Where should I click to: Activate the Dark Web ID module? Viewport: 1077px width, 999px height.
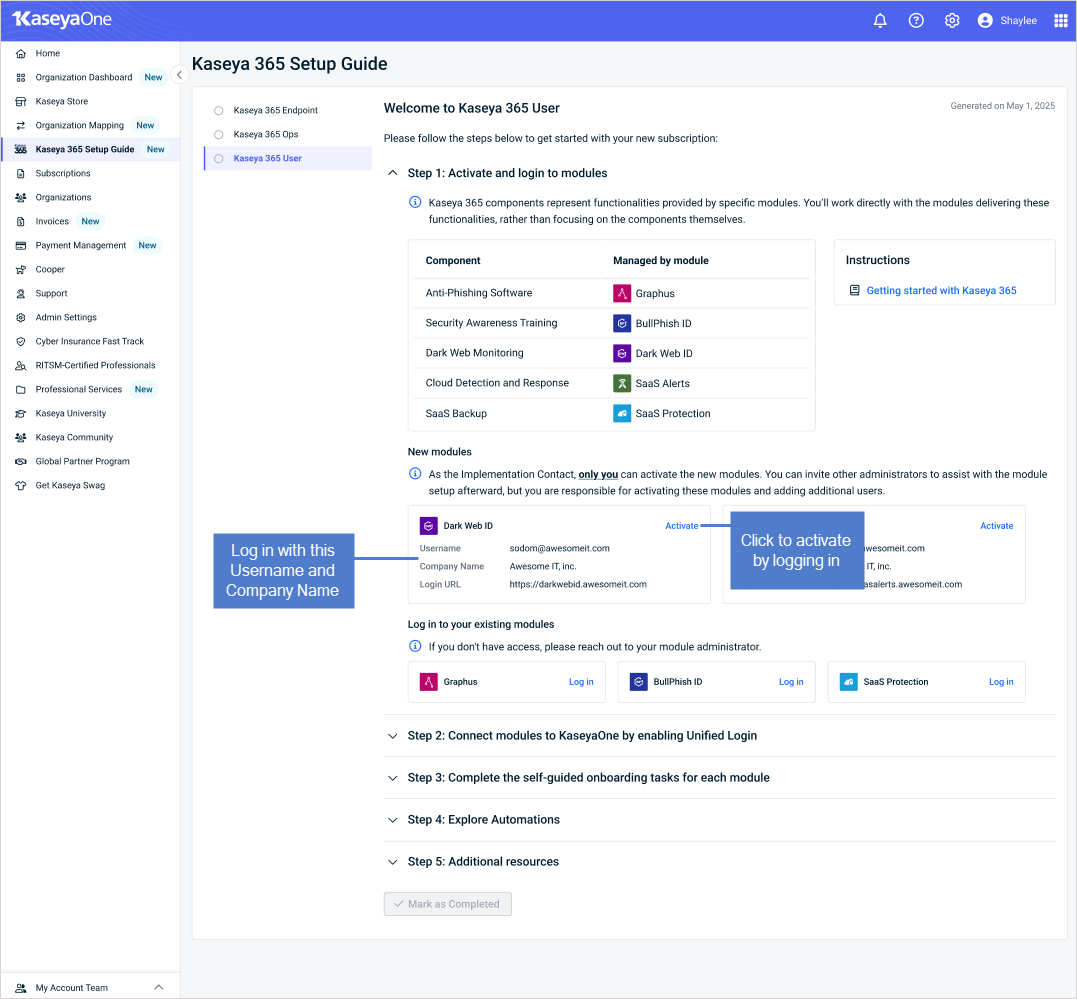[x=681, y=526]
